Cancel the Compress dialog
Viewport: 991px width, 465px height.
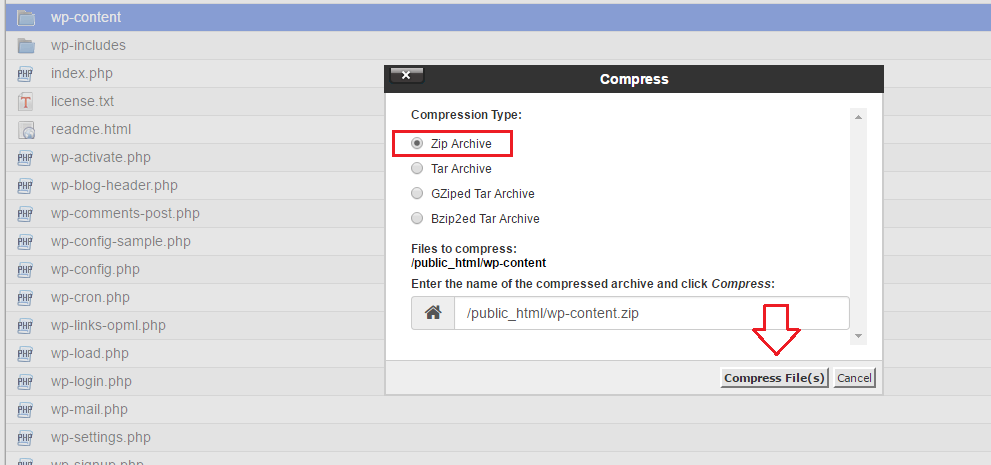(854, 378)
